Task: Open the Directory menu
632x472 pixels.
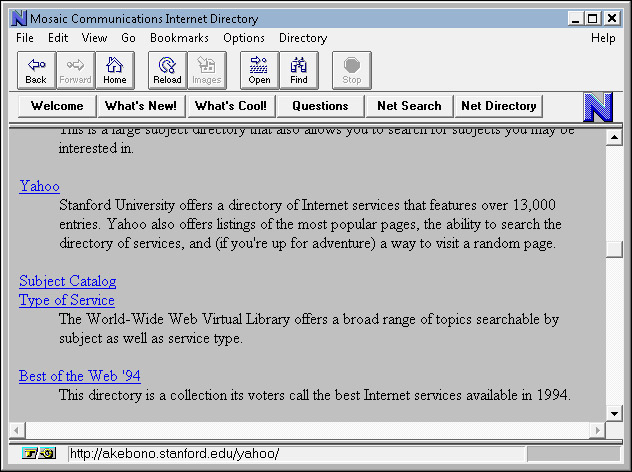Action: pos(303,38)
